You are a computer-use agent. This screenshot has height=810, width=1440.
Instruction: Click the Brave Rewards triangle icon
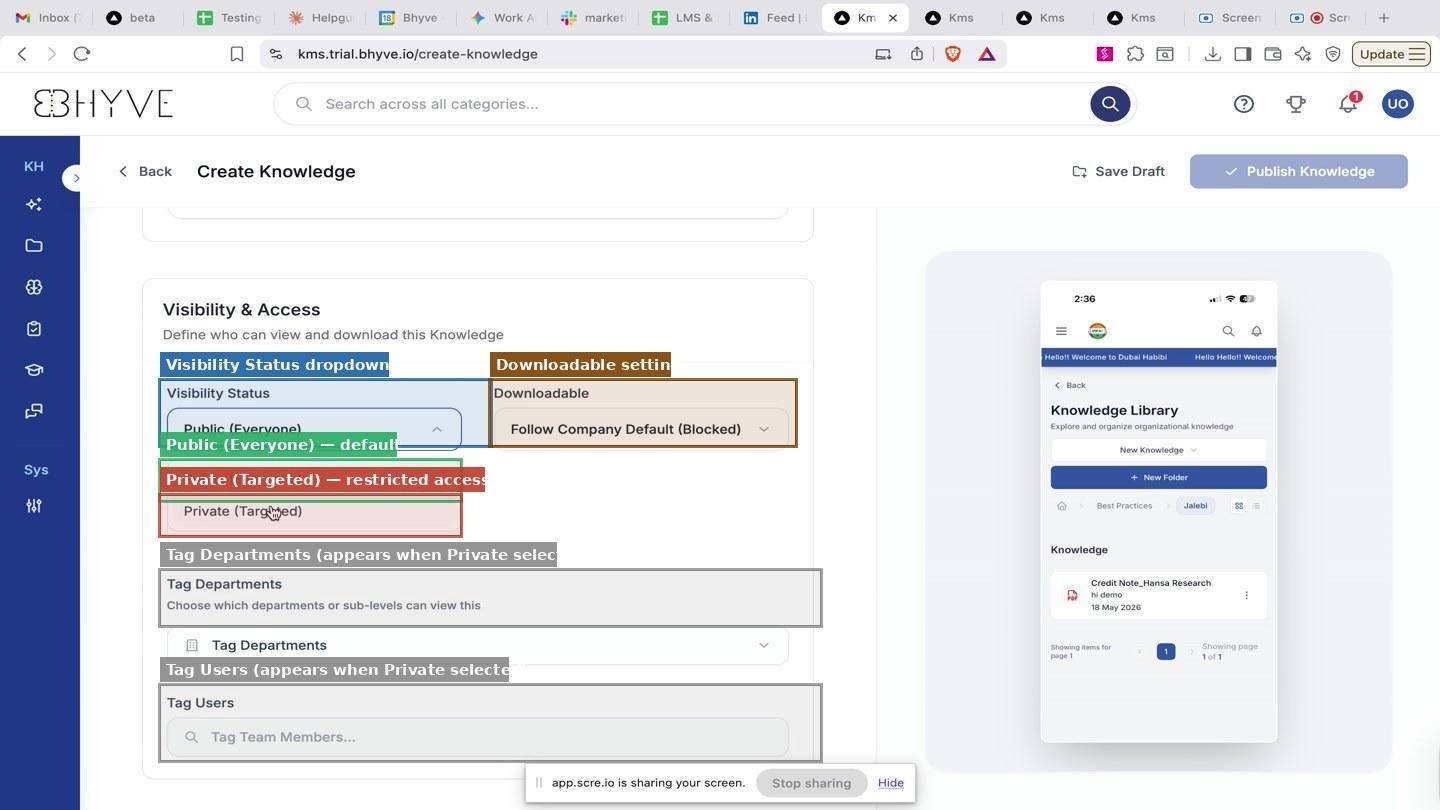coord(987,54)
